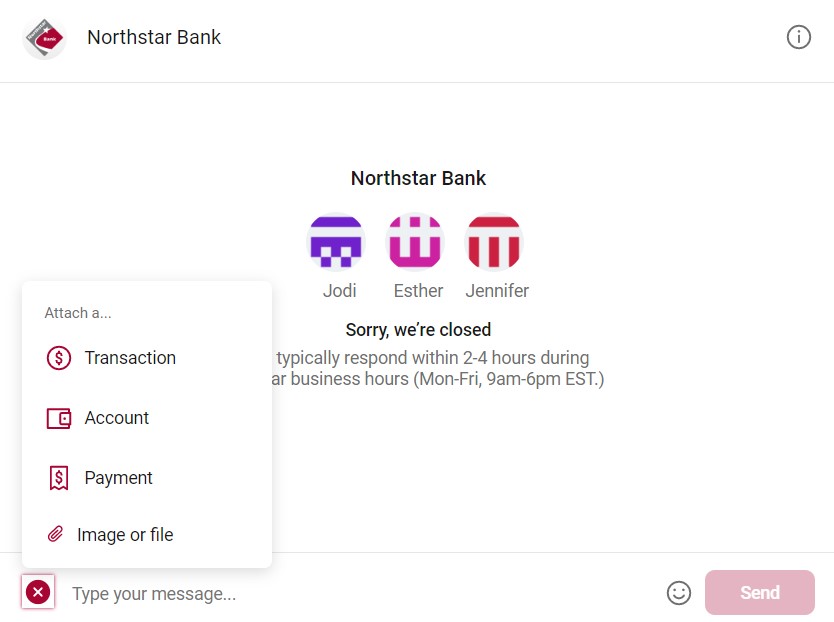Click the receipt Payment icon
The image size is (834, 622).
point(59,478)
